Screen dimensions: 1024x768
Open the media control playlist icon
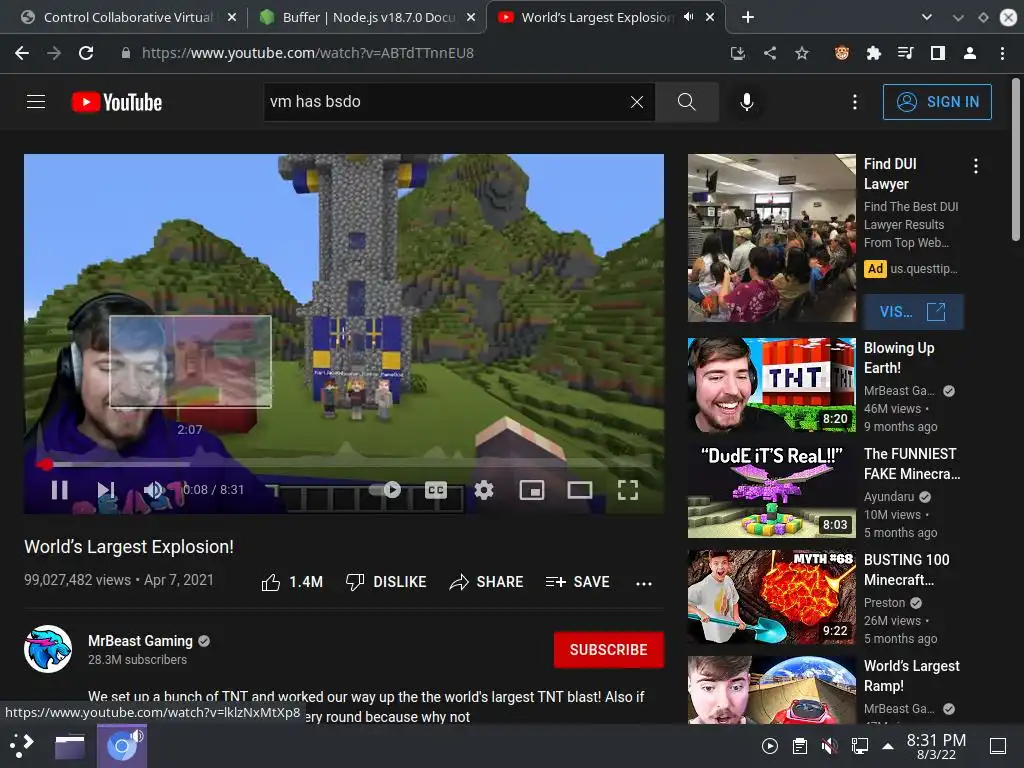click(906, 53)
